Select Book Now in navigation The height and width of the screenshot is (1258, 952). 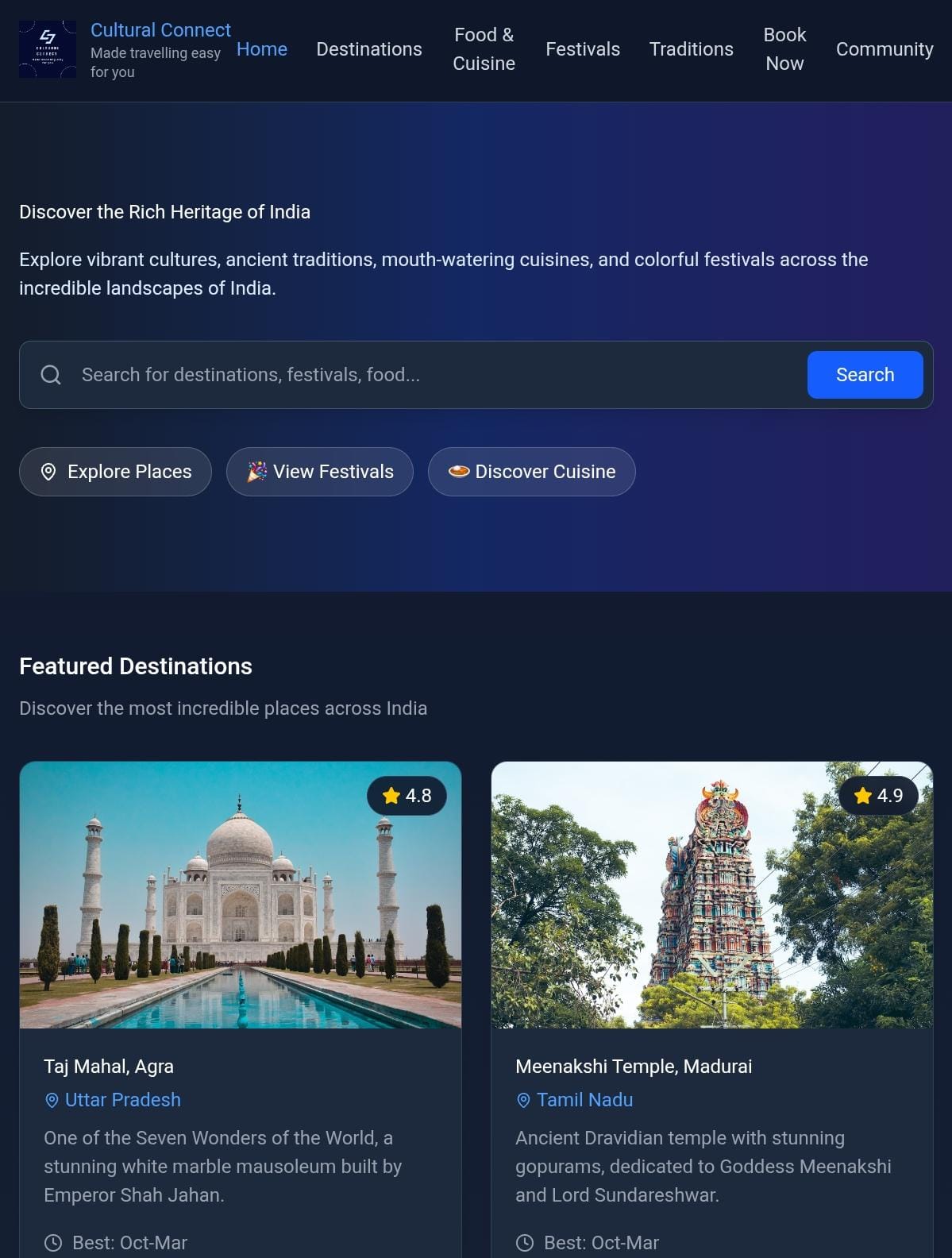[x=784, y=49]
